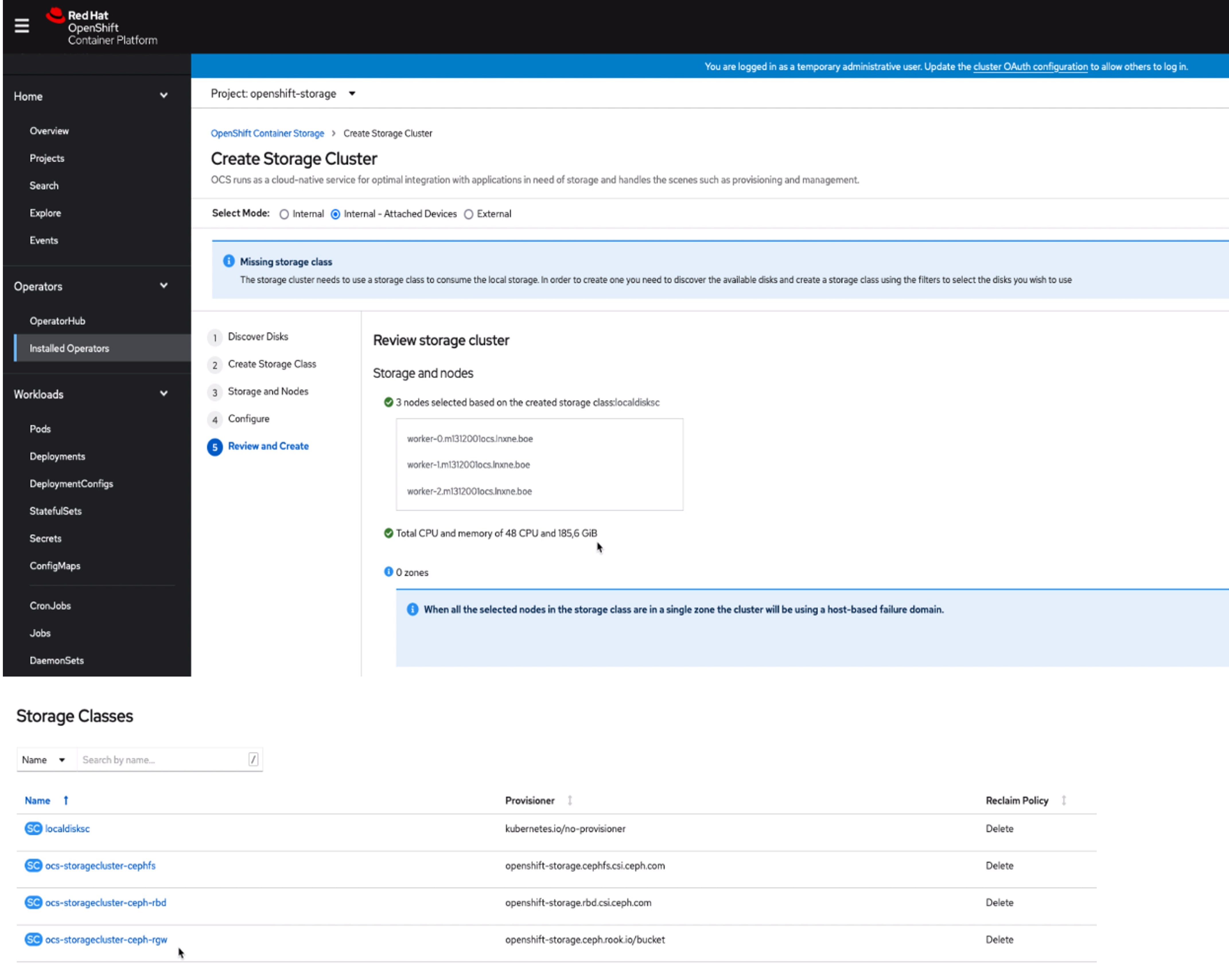Viewport: 1229px width, 980px height.
Task: Open Jobs under Workloads
Action: pos(40,632)
